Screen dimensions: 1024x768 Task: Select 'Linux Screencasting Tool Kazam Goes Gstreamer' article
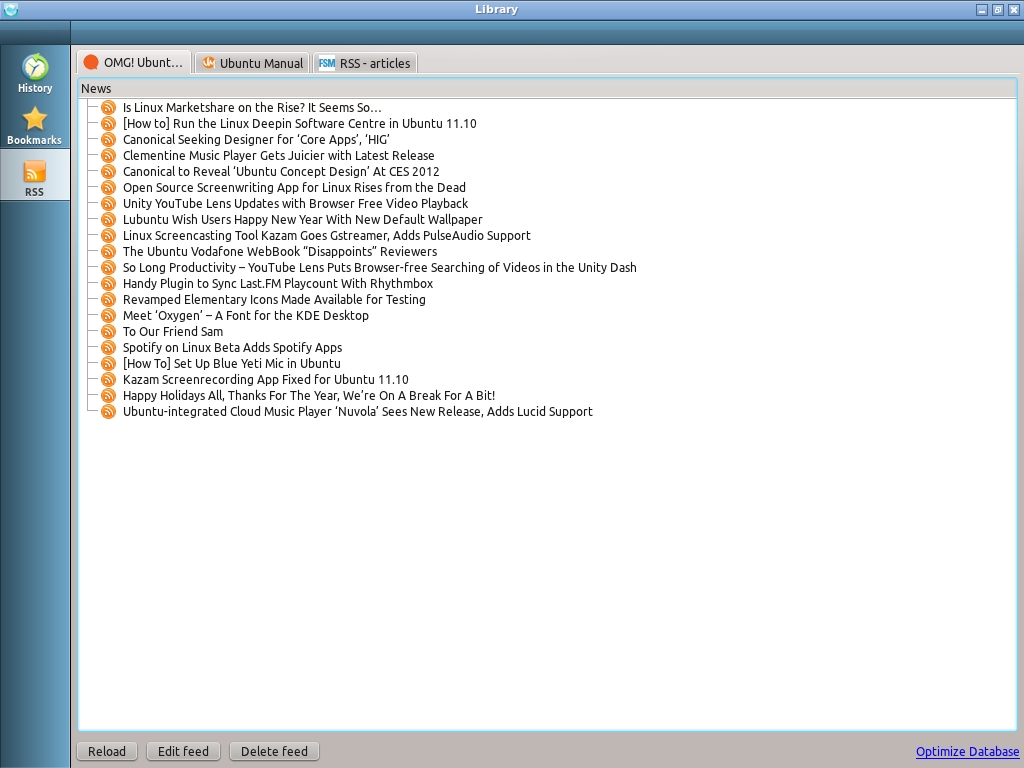click(x=327, y=236)
